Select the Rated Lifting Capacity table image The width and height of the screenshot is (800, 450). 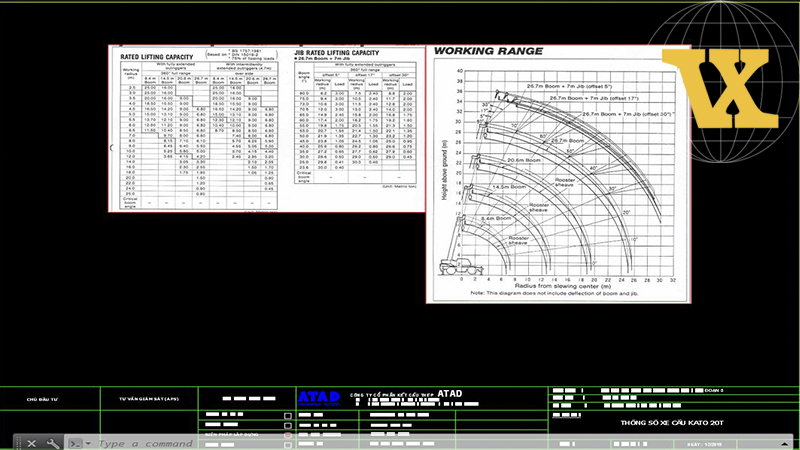coord(267,129)
